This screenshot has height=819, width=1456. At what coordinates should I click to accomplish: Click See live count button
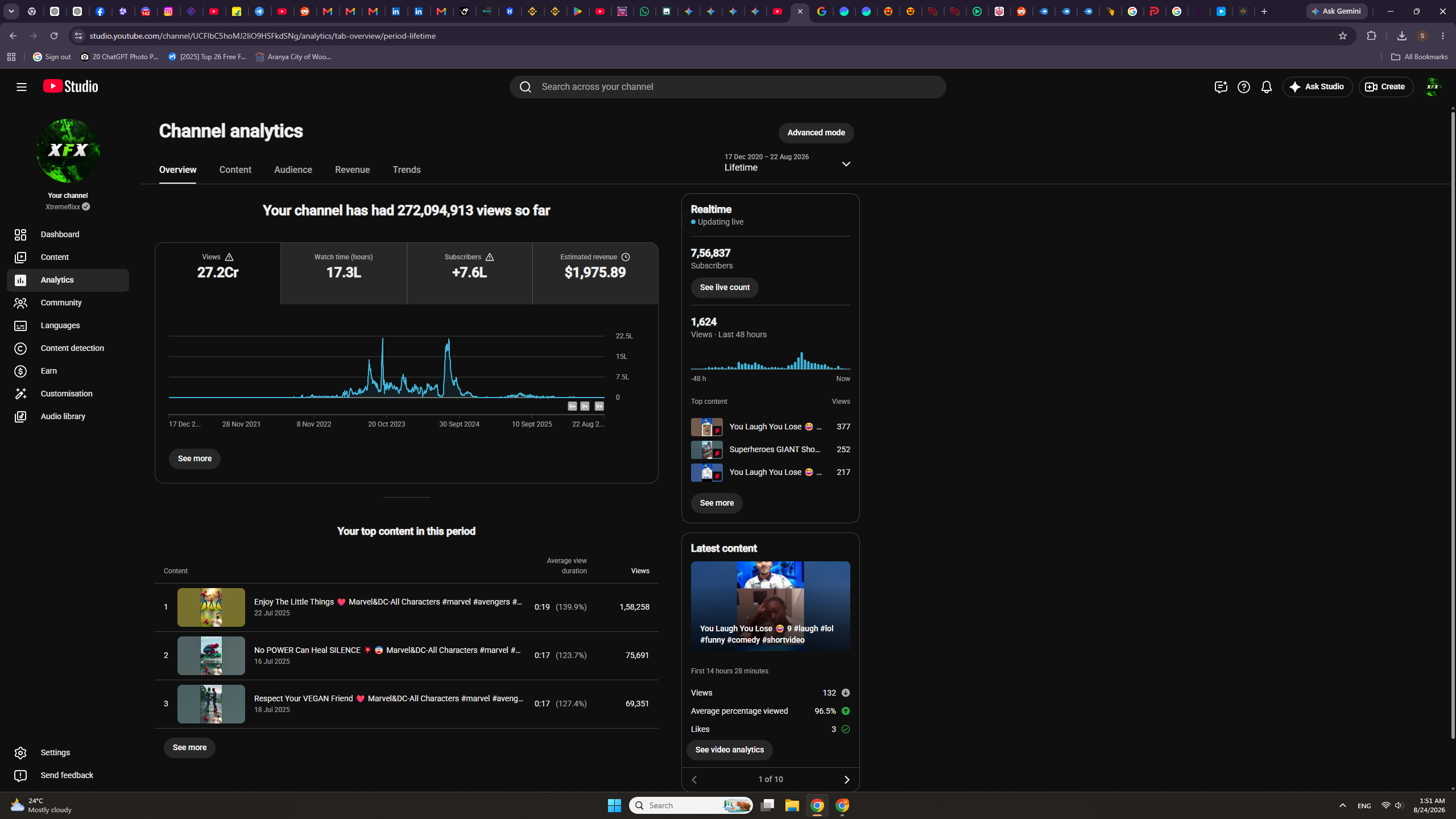click(725, 288)
